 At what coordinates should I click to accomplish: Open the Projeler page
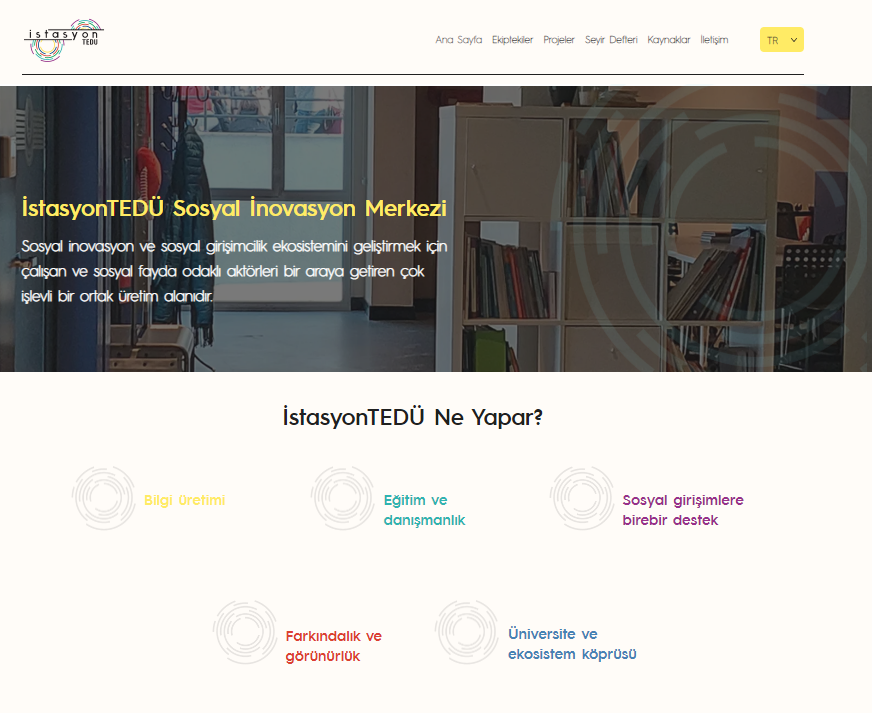point(558,40)
